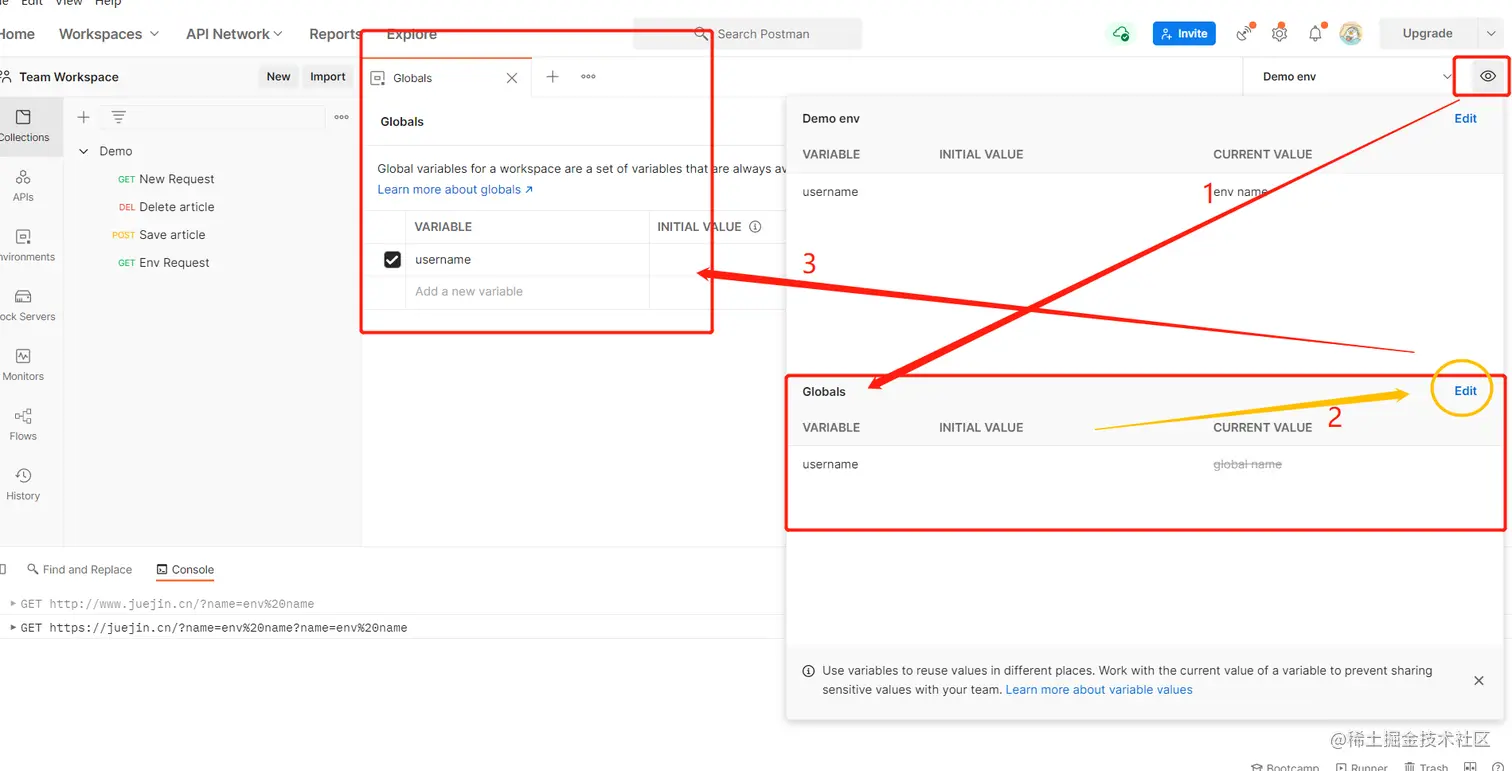Viewport: 1512px width, 771px height.
Task: Open the Learn more about globals link
Action: [455, 190]
